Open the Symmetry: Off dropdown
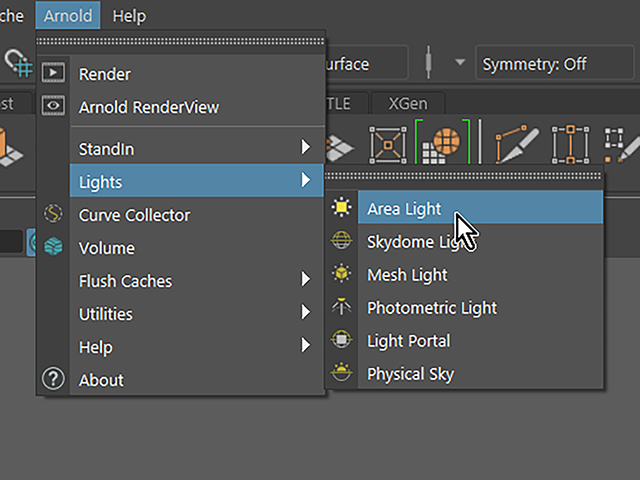 [x=554, y=64]
